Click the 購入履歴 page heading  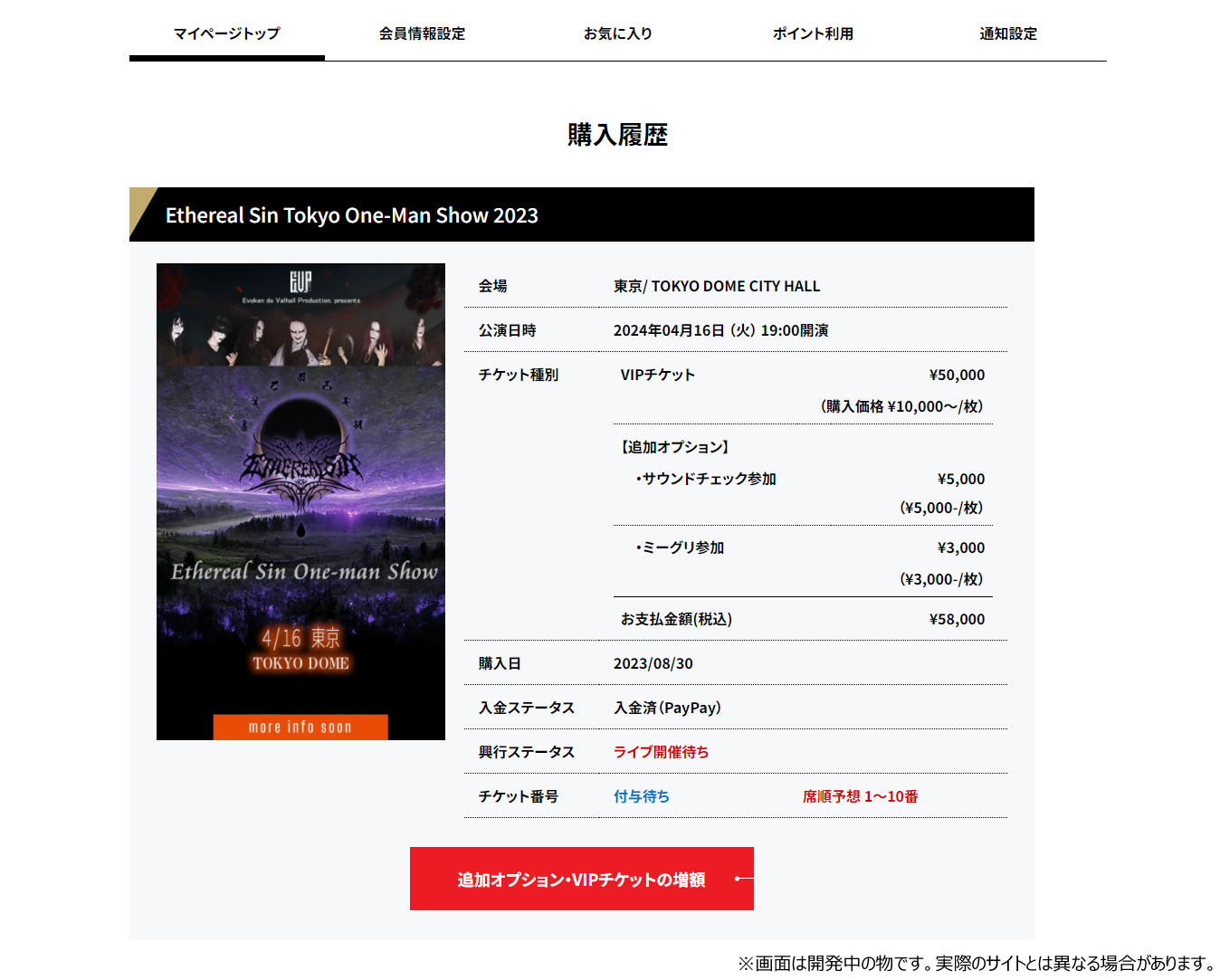point(618,135)
